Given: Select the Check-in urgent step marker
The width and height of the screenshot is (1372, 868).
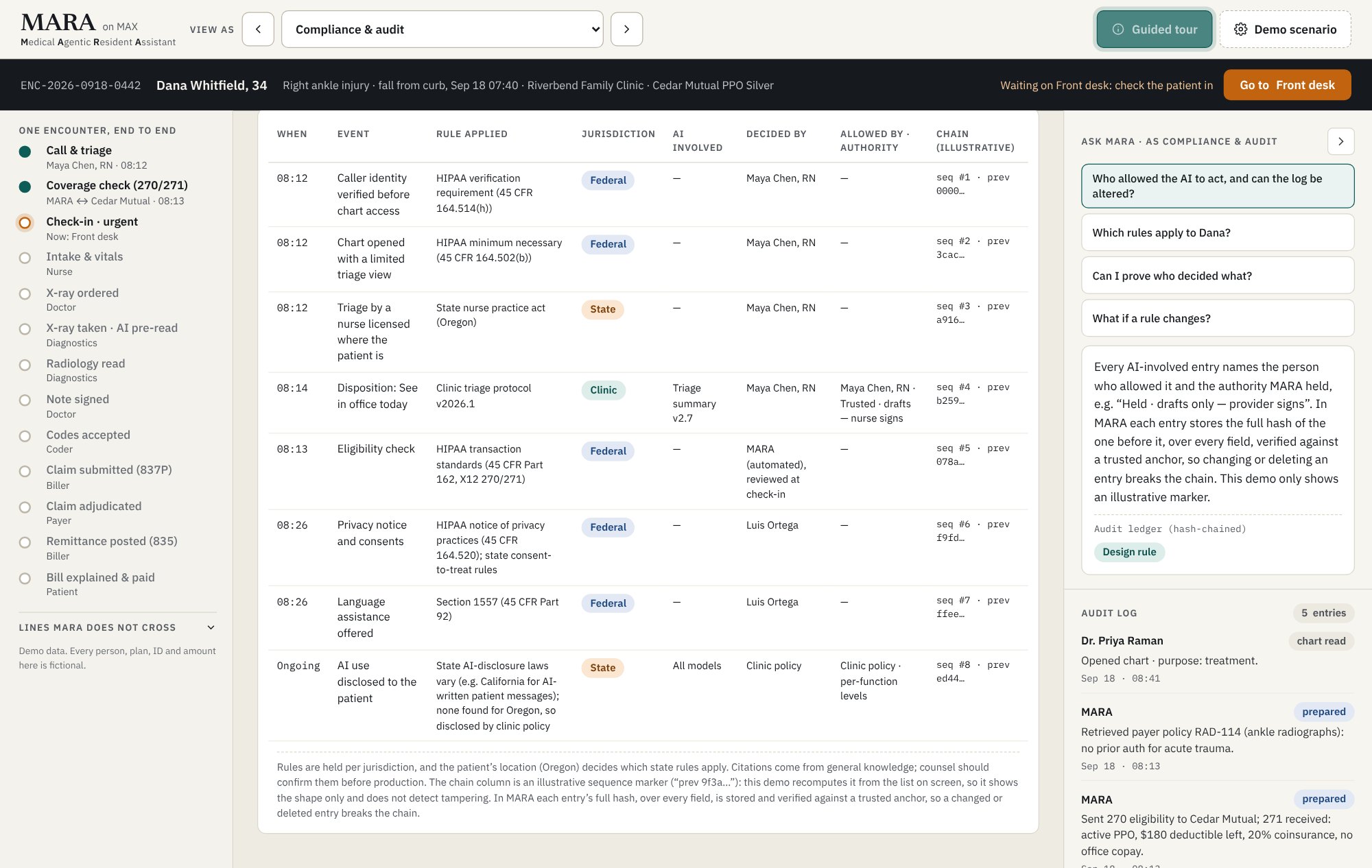Looking at the screenshot, I should (x=25, y=223).
